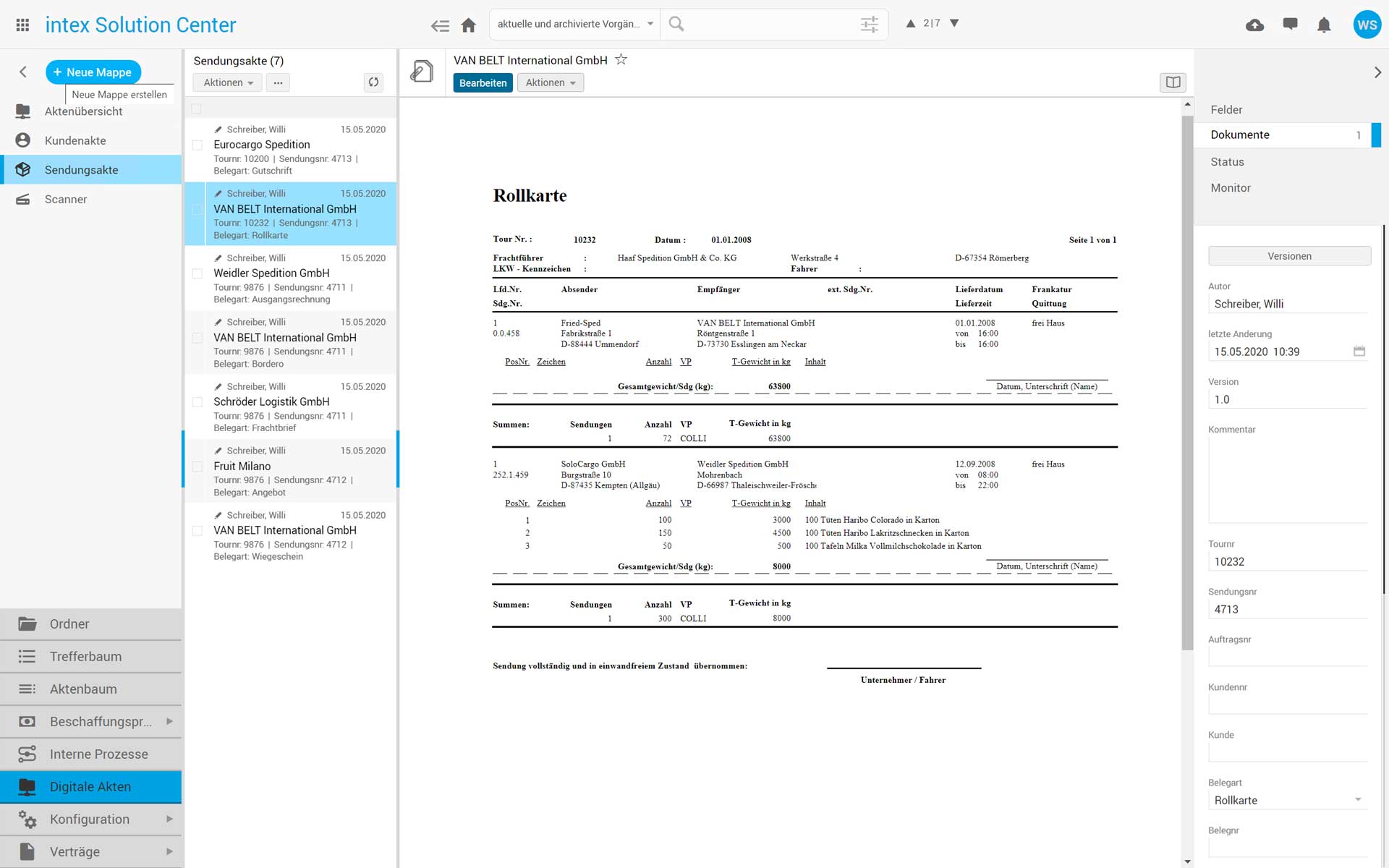The height and width of the screenshot is (868, 1389).
Task: Toggle the book view icon
Action: coord(1173,82)
